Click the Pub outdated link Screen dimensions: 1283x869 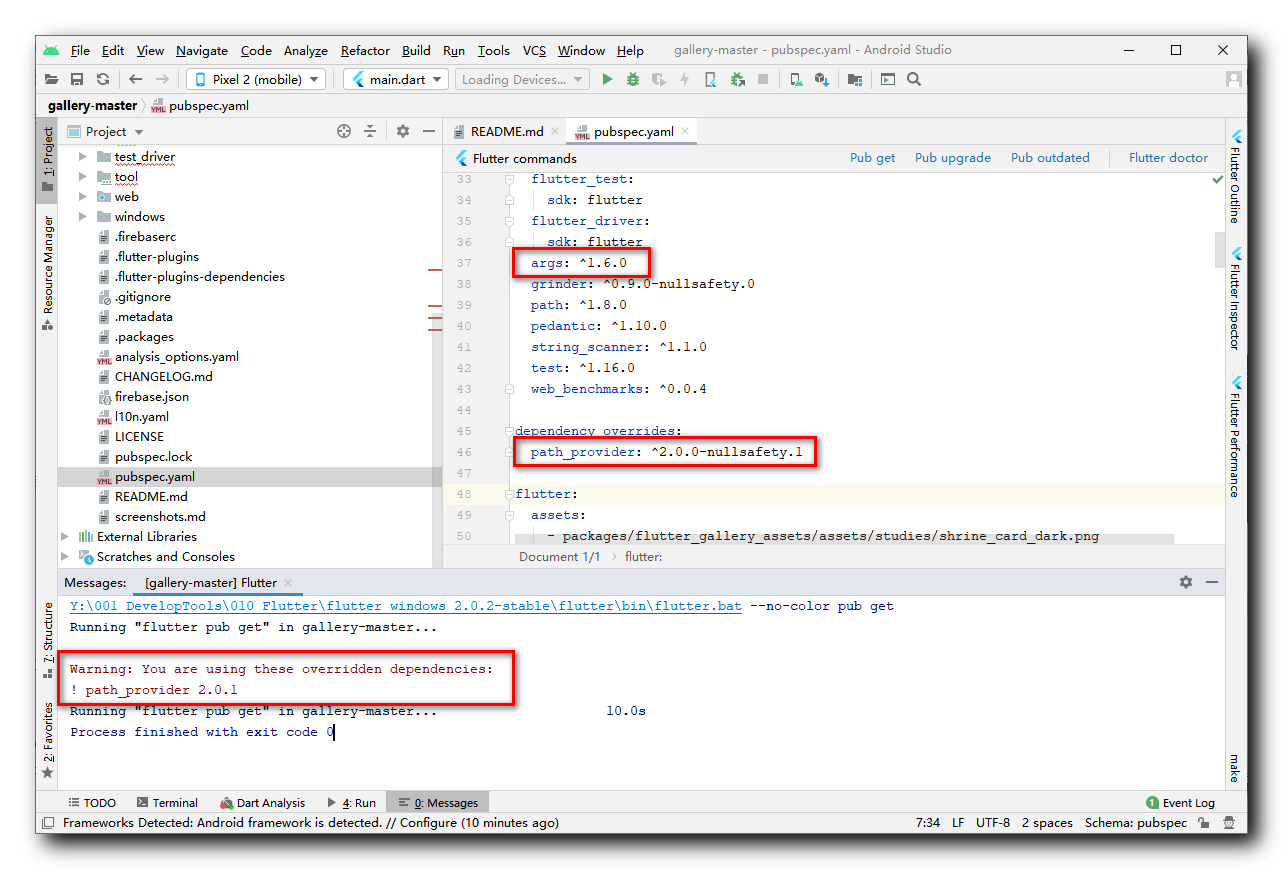(x=1050, y=158)
